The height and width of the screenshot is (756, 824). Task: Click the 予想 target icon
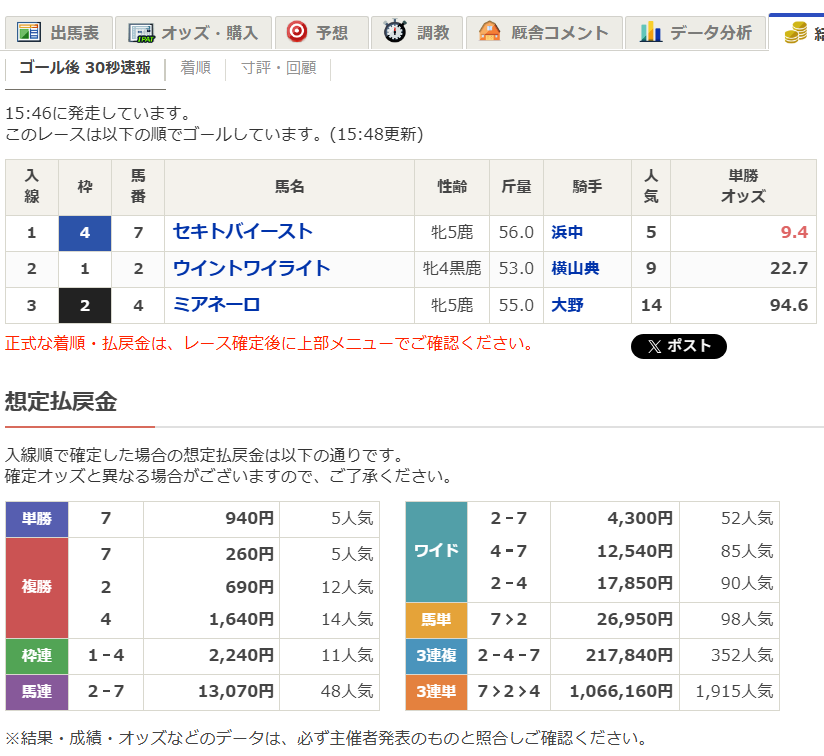297,32
